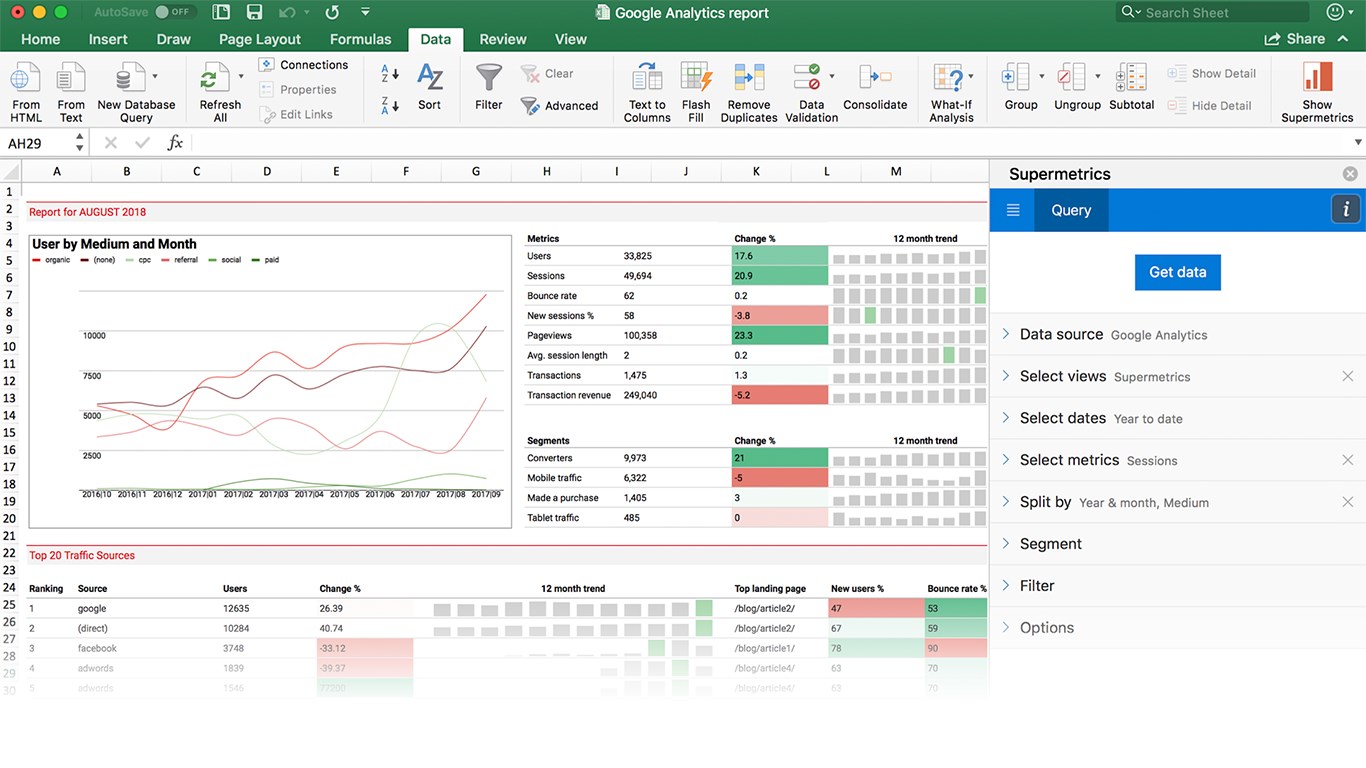This screenshot has width=1366, height=768.
Task: Sort ascending A to Z
Action: pos(390,75)
